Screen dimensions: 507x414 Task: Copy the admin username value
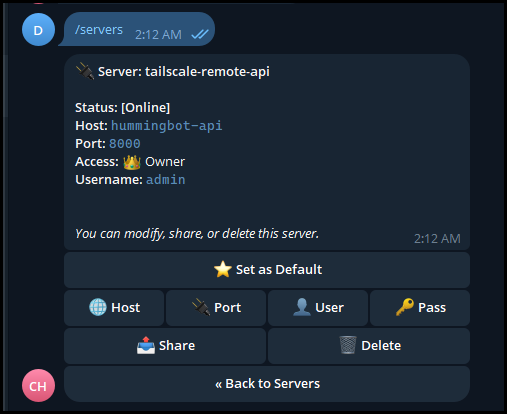(166, 180)
